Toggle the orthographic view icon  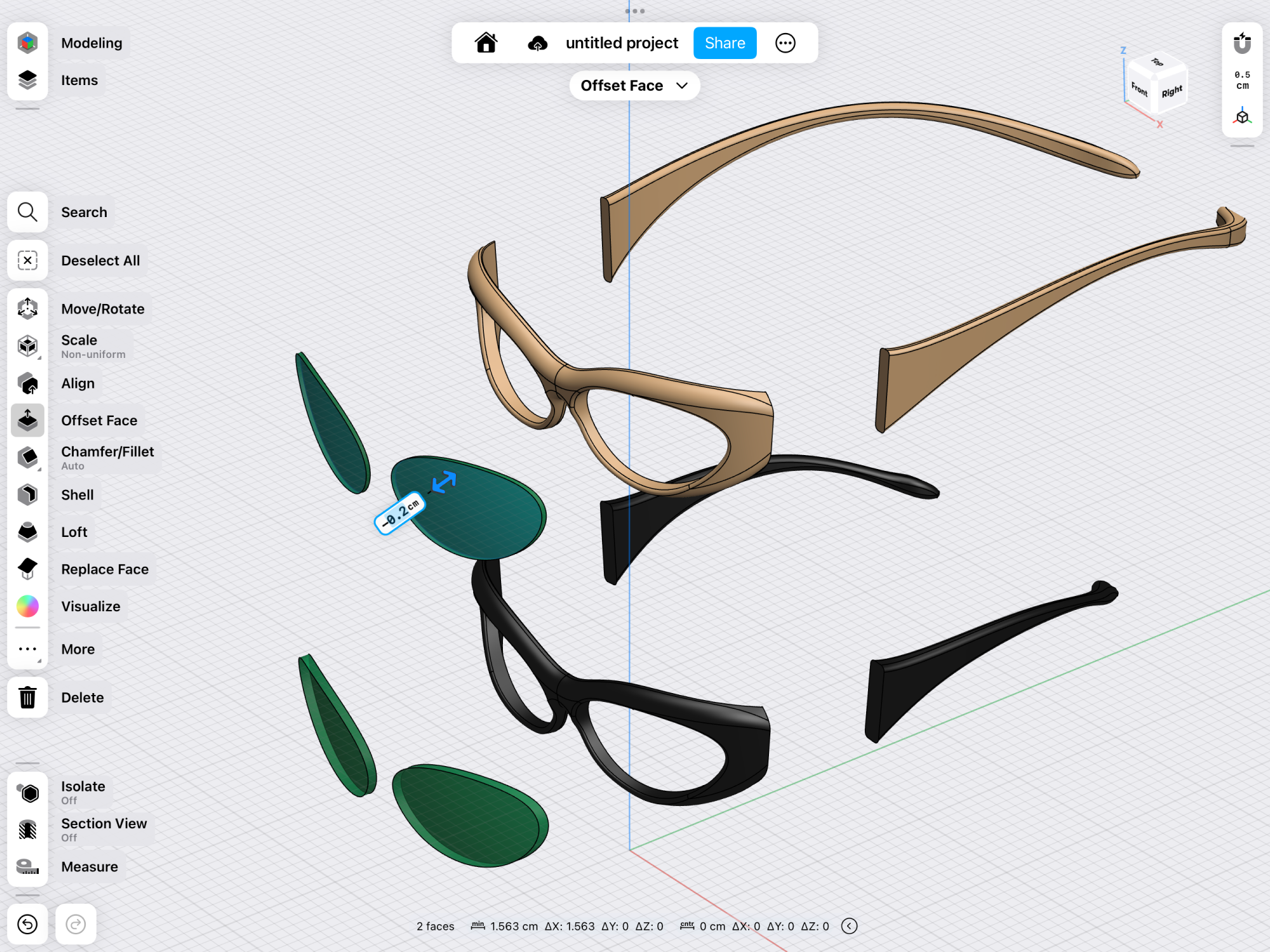[1241, 116]
